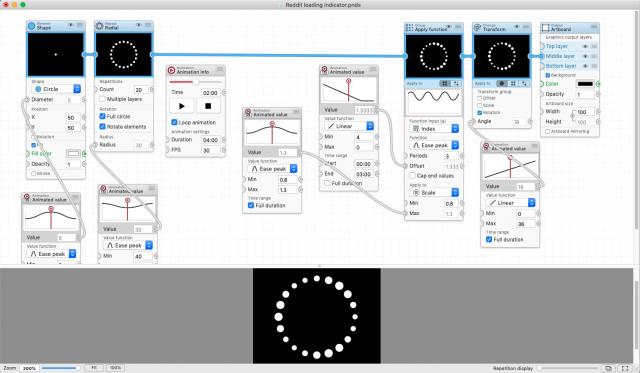
Task: Click the 100% zoom button
Action: point(116,368)
